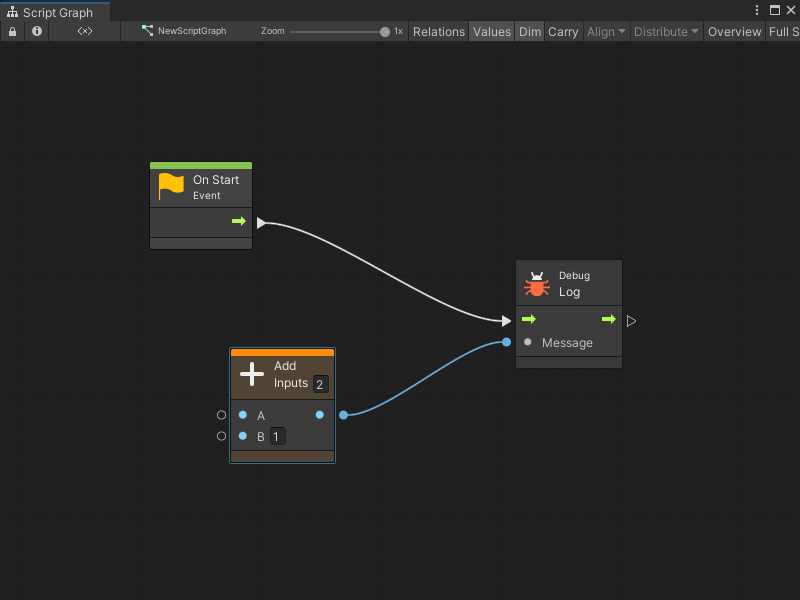Open the Distribute dropdown
The height and width of the screenshot is (600, 800).
click(x=665, y=31)
